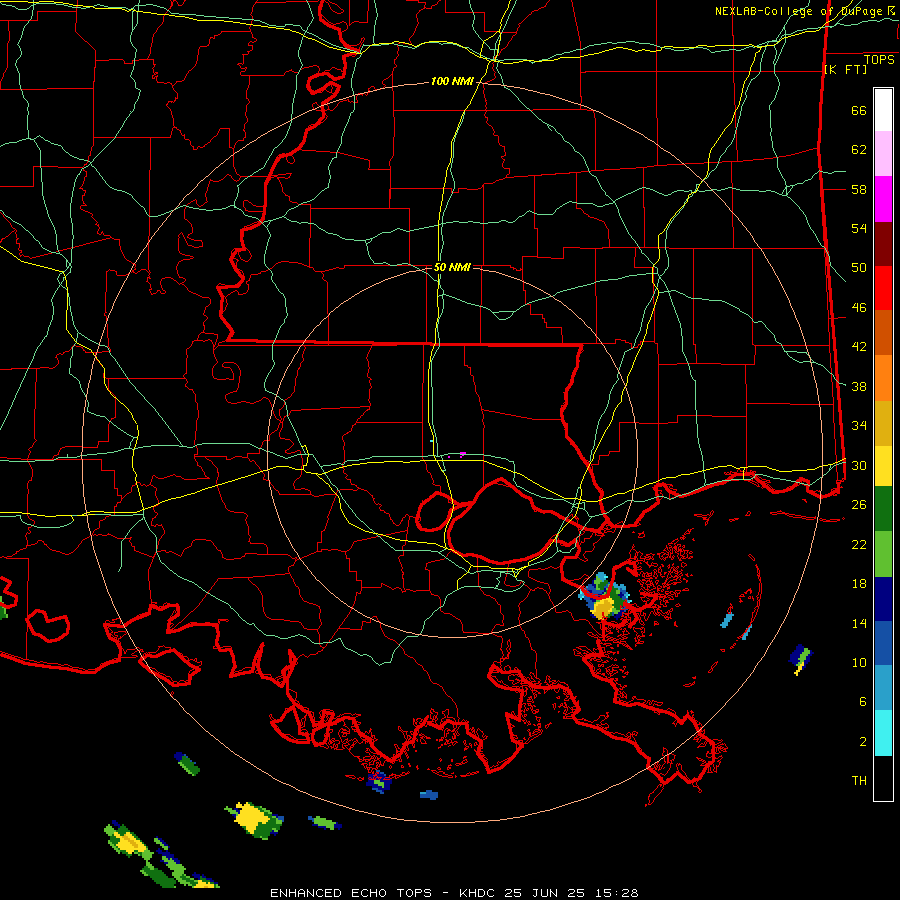Select the "38" scale label

point(859,387)
